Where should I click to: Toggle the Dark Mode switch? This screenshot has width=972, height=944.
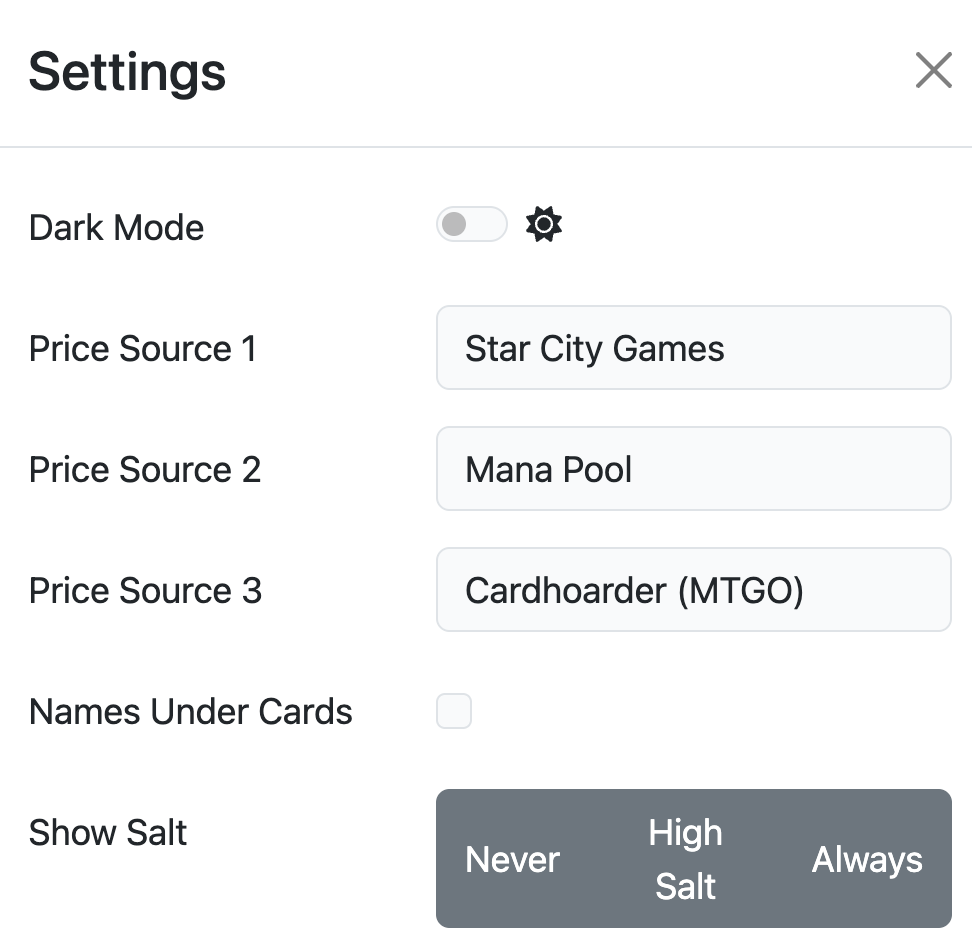[471, 225]
